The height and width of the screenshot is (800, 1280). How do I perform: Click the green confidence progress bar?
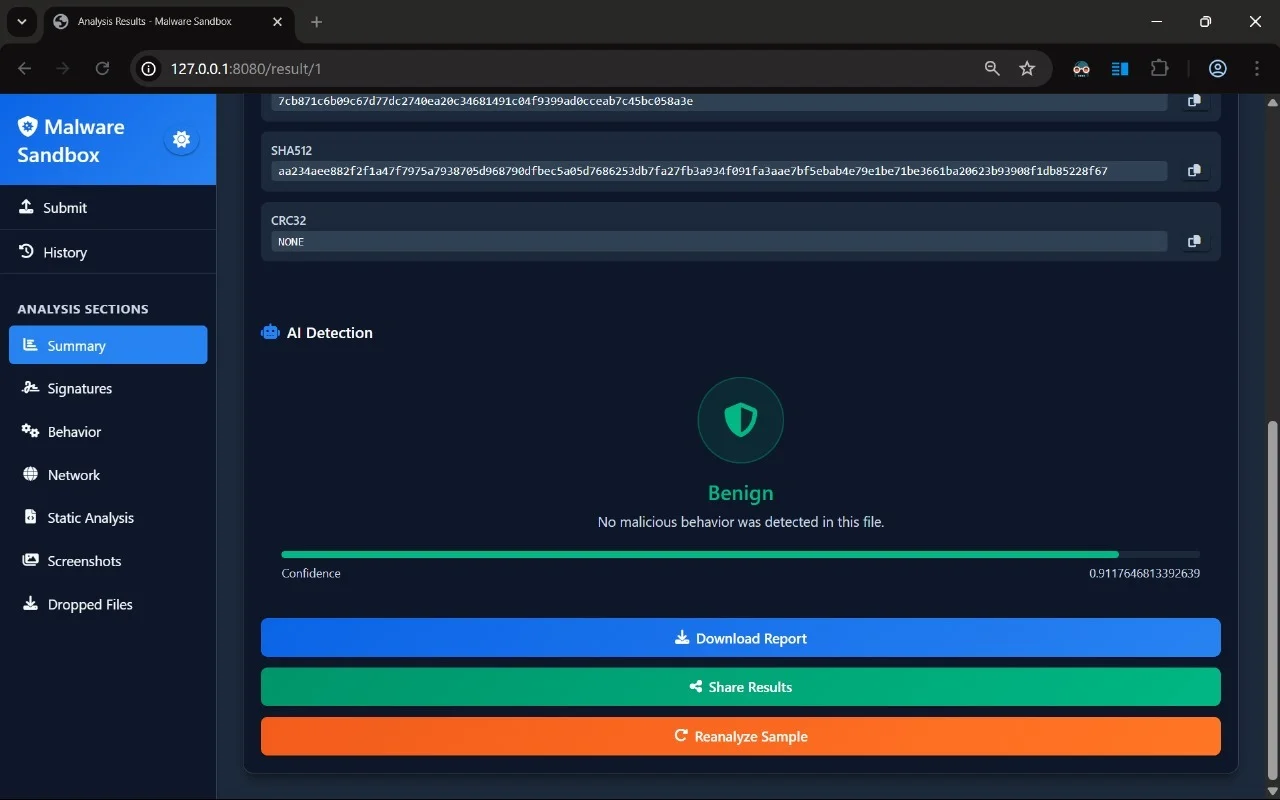pos(700,554)
